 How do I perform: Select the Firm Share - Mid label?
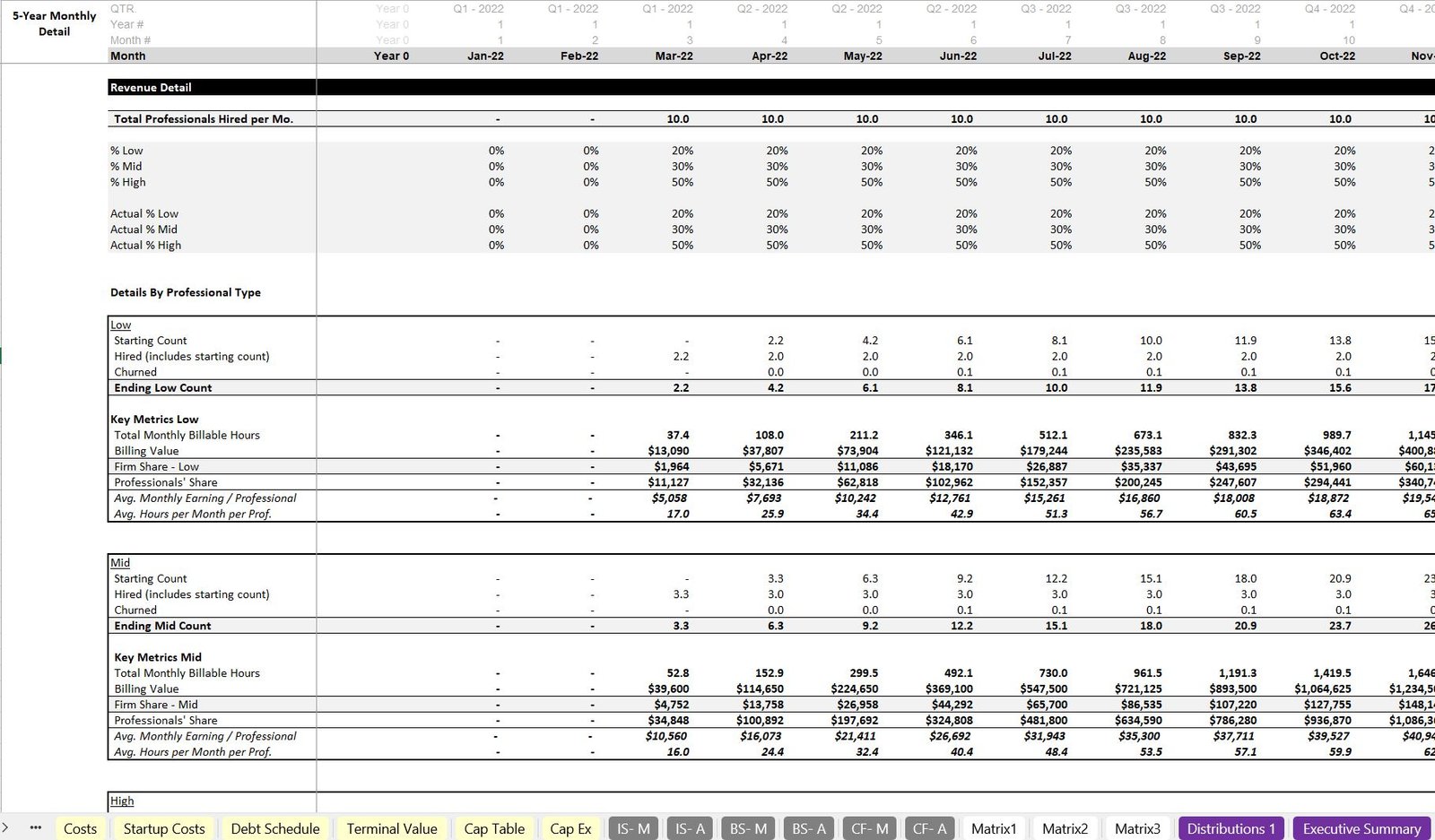point(156,705)
